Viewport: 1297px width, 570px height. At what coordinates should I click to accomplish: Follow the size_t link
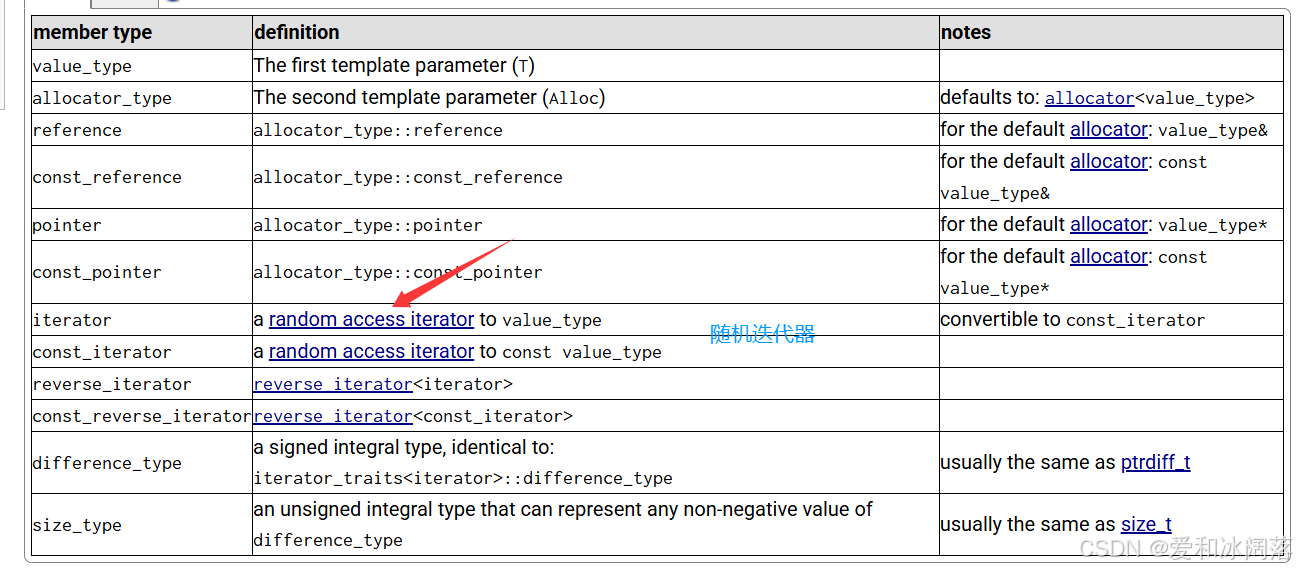[1146, 524]
